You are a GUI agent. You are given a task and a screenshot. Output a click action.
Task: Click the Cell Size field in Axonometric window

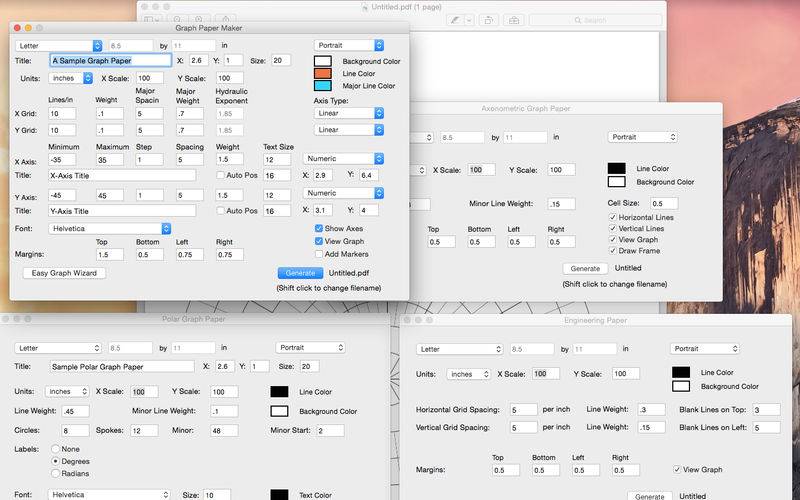tap(664, 204)
